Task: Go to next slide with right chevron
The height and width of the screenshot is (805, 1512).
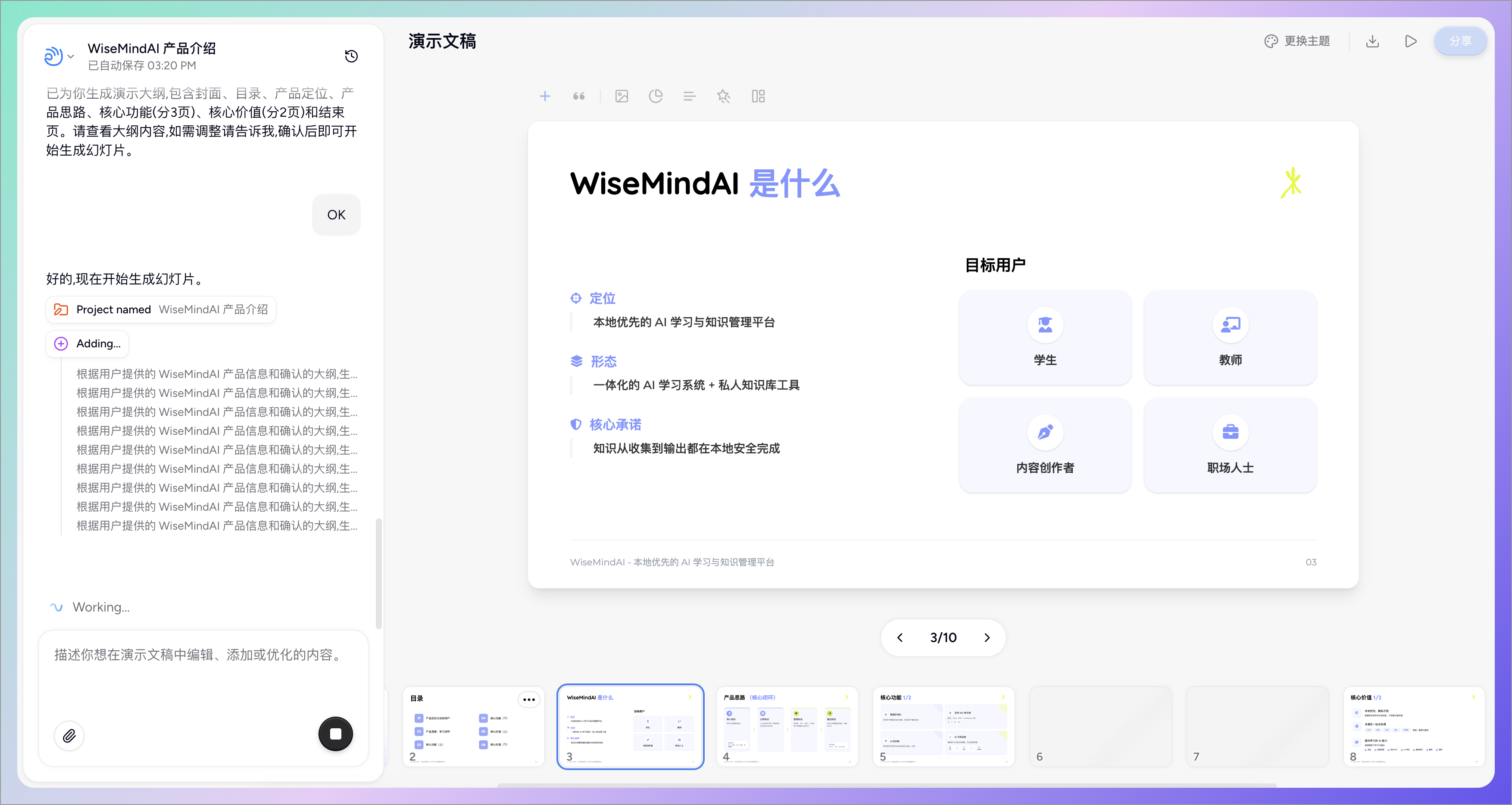Action: [987, 638]
